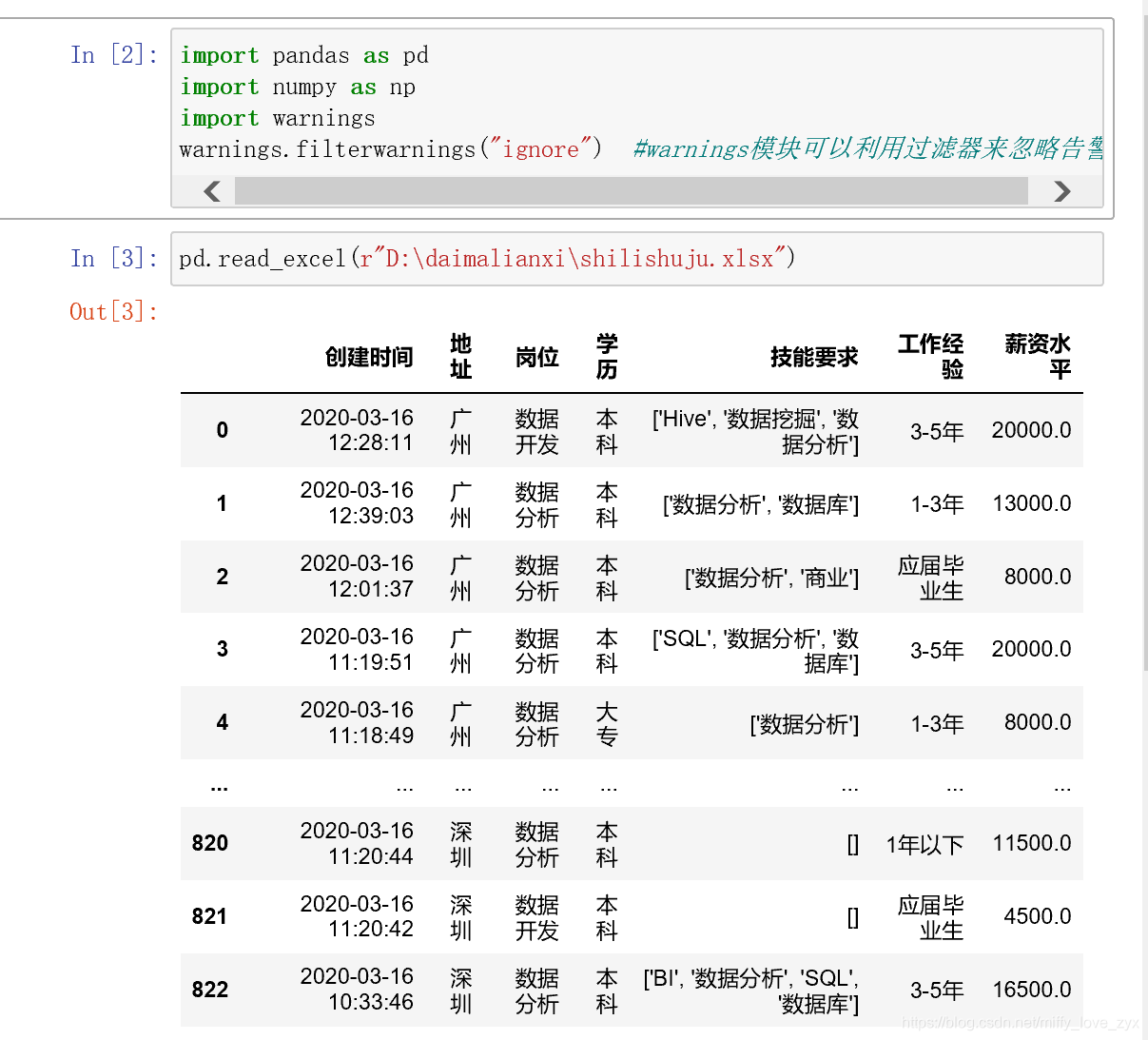Select the Out[3]: prompt label

pos(113,312)
